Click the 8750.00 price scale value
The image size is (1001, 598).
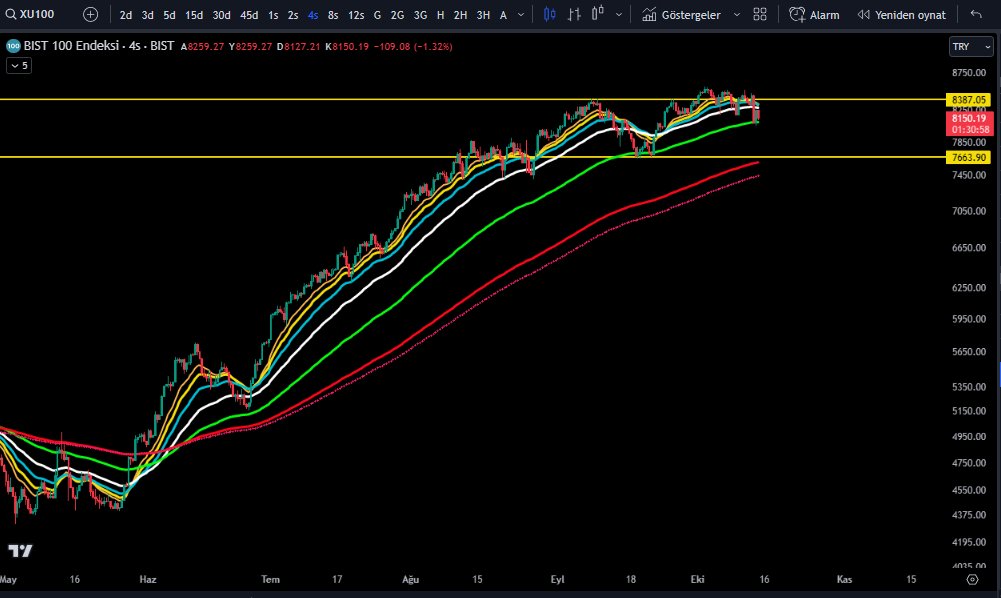[969, 73]
